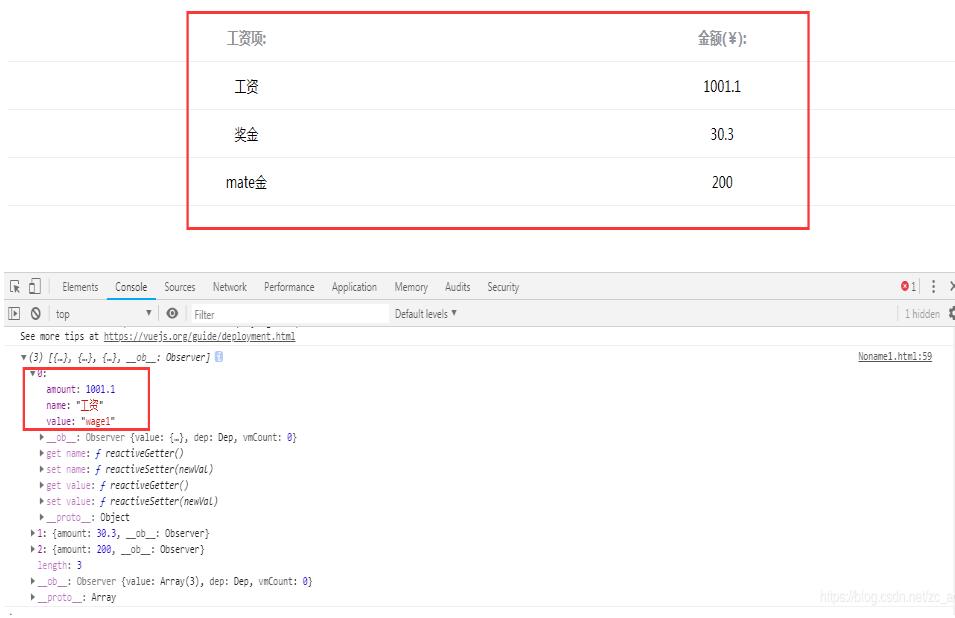Open the vuejs.org deployment guide link

[199, 336]
